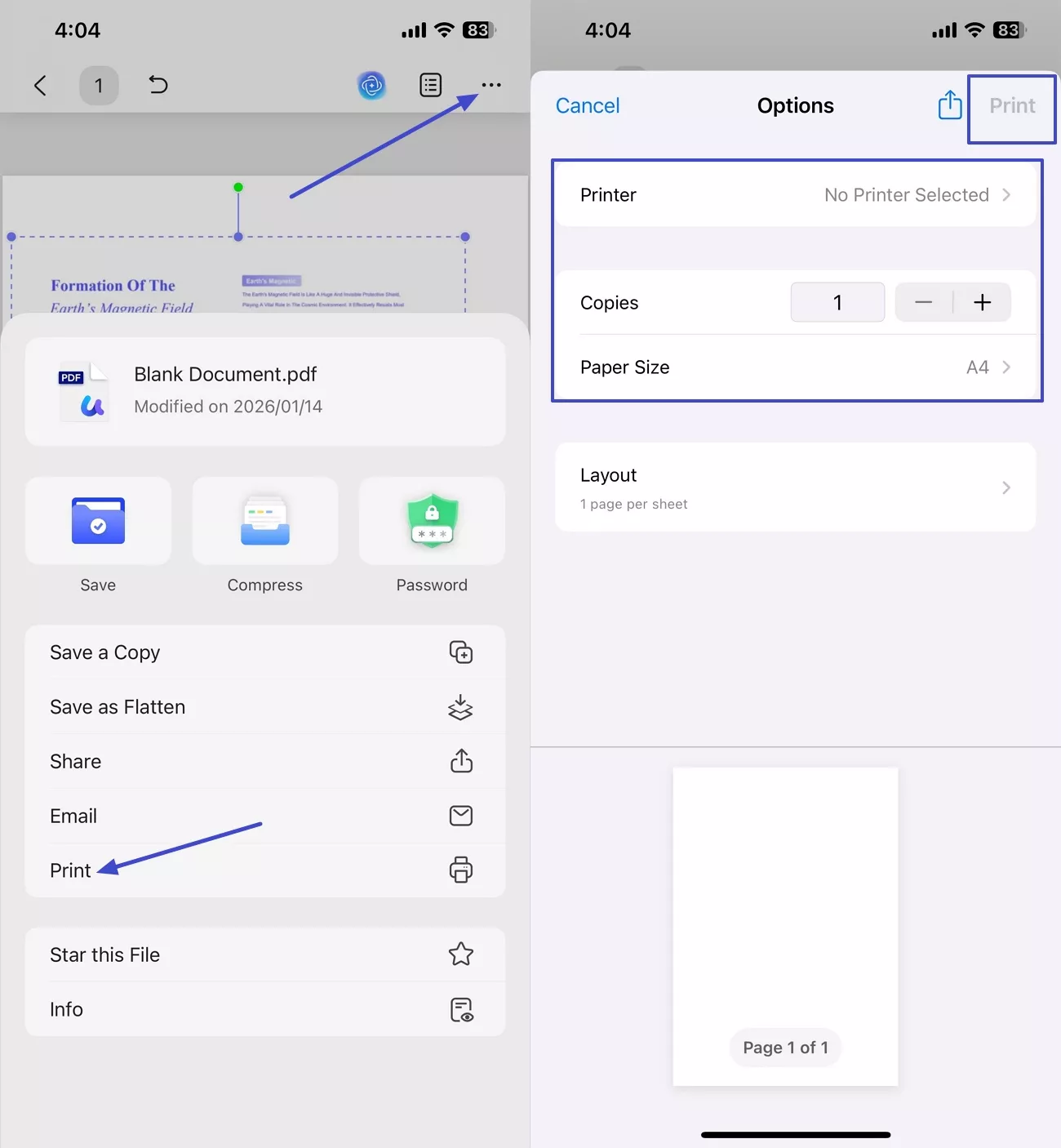Tap the Compress label

(265, 585)
